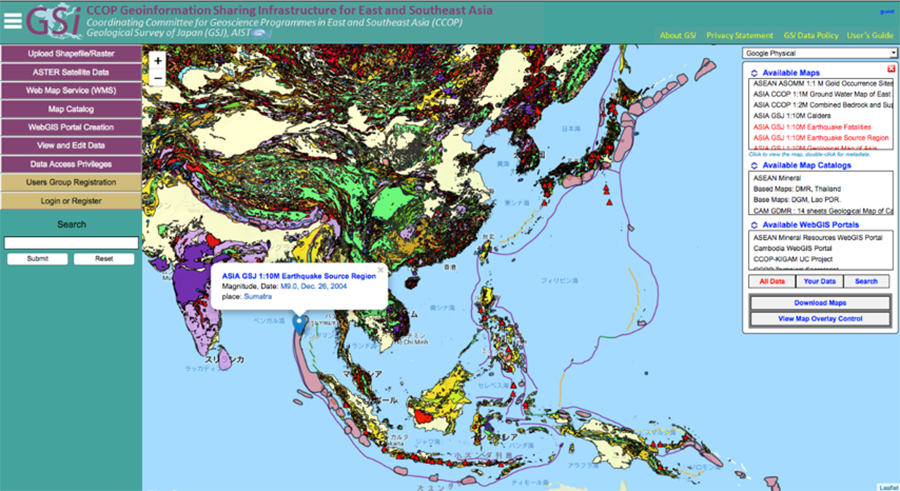
Task: Reset the search form
Action: (104, 259)
